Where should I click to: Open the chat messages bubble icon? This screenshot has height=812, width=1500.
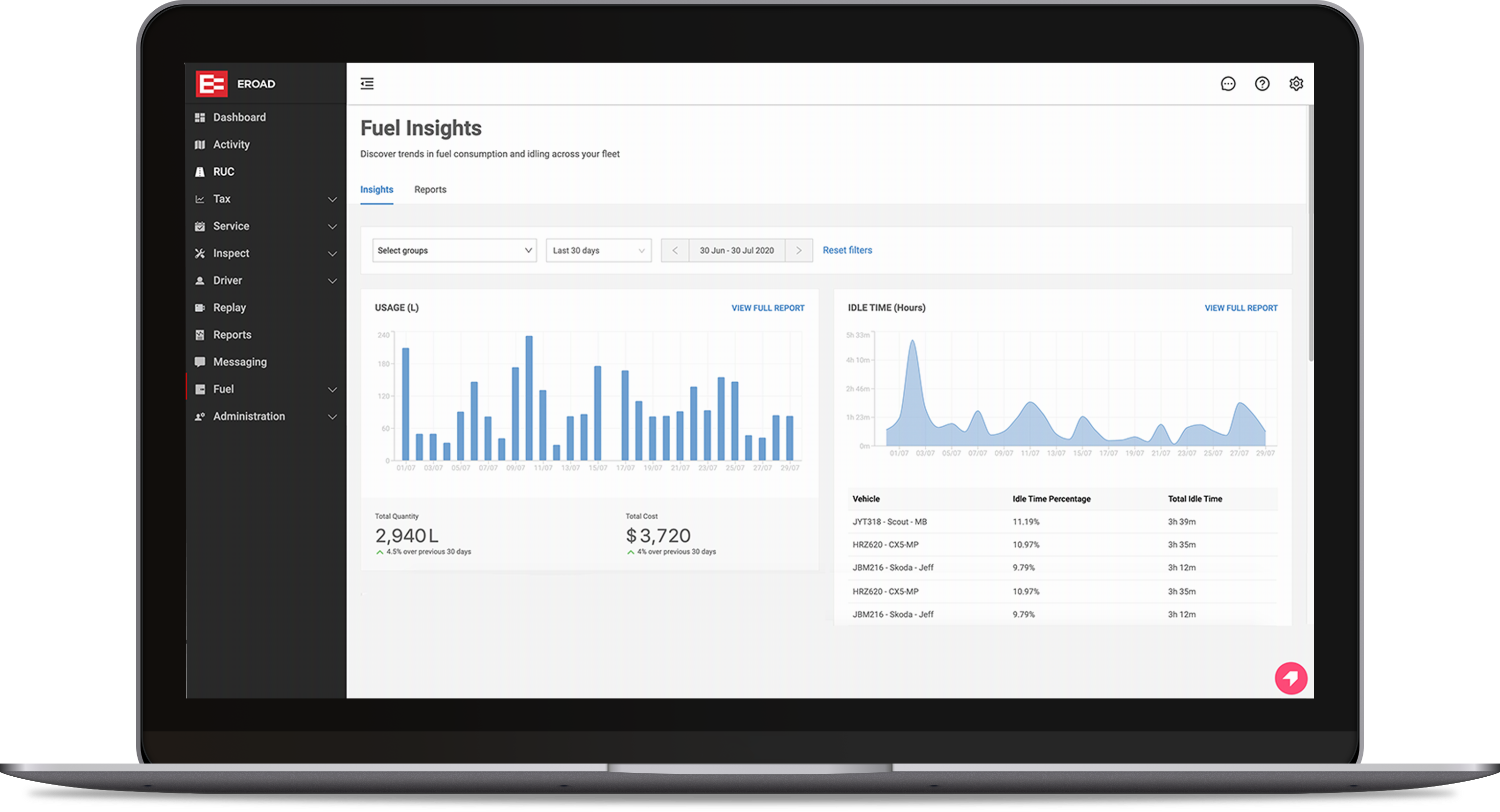[1227, 84]
